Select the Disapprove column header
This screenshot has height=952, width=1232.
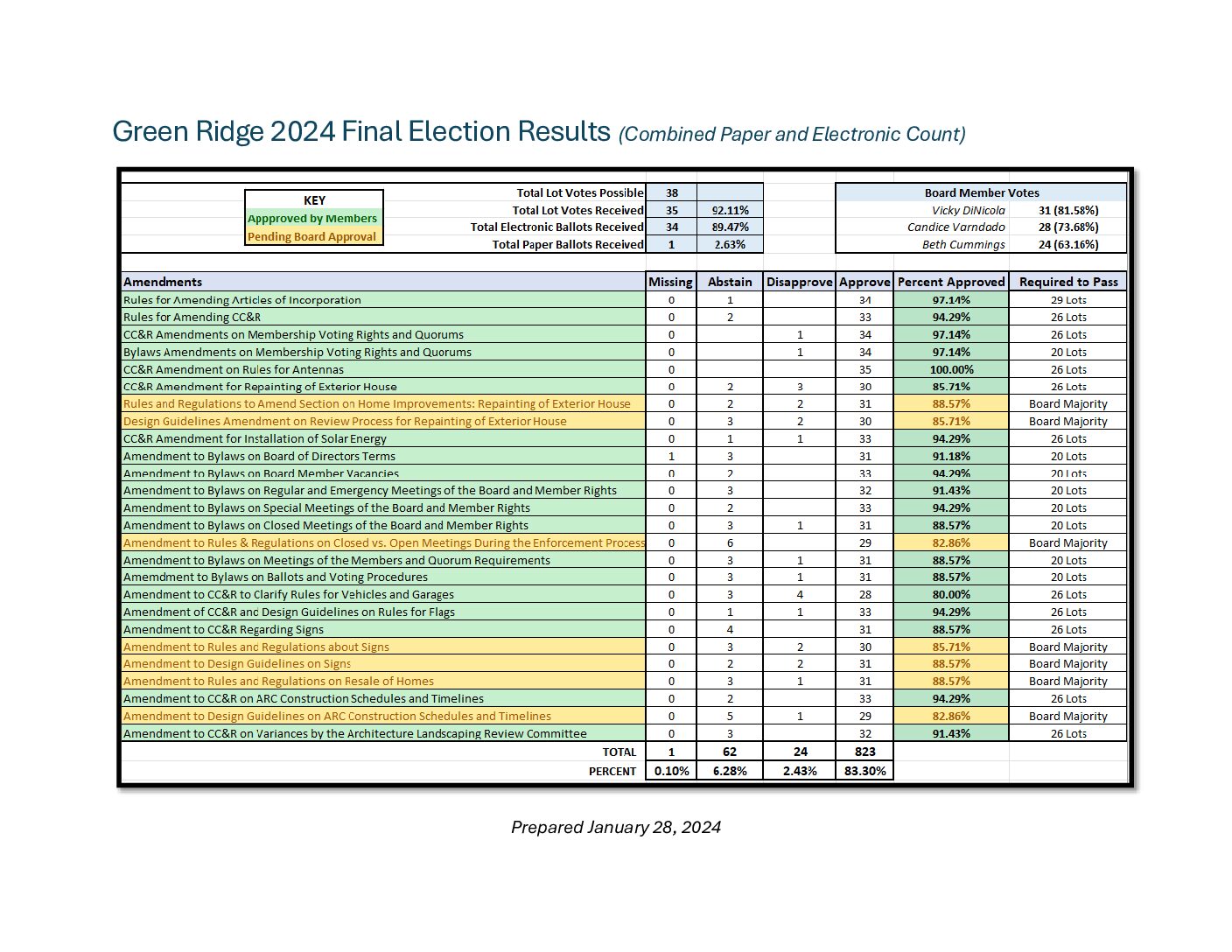[798, 282]
